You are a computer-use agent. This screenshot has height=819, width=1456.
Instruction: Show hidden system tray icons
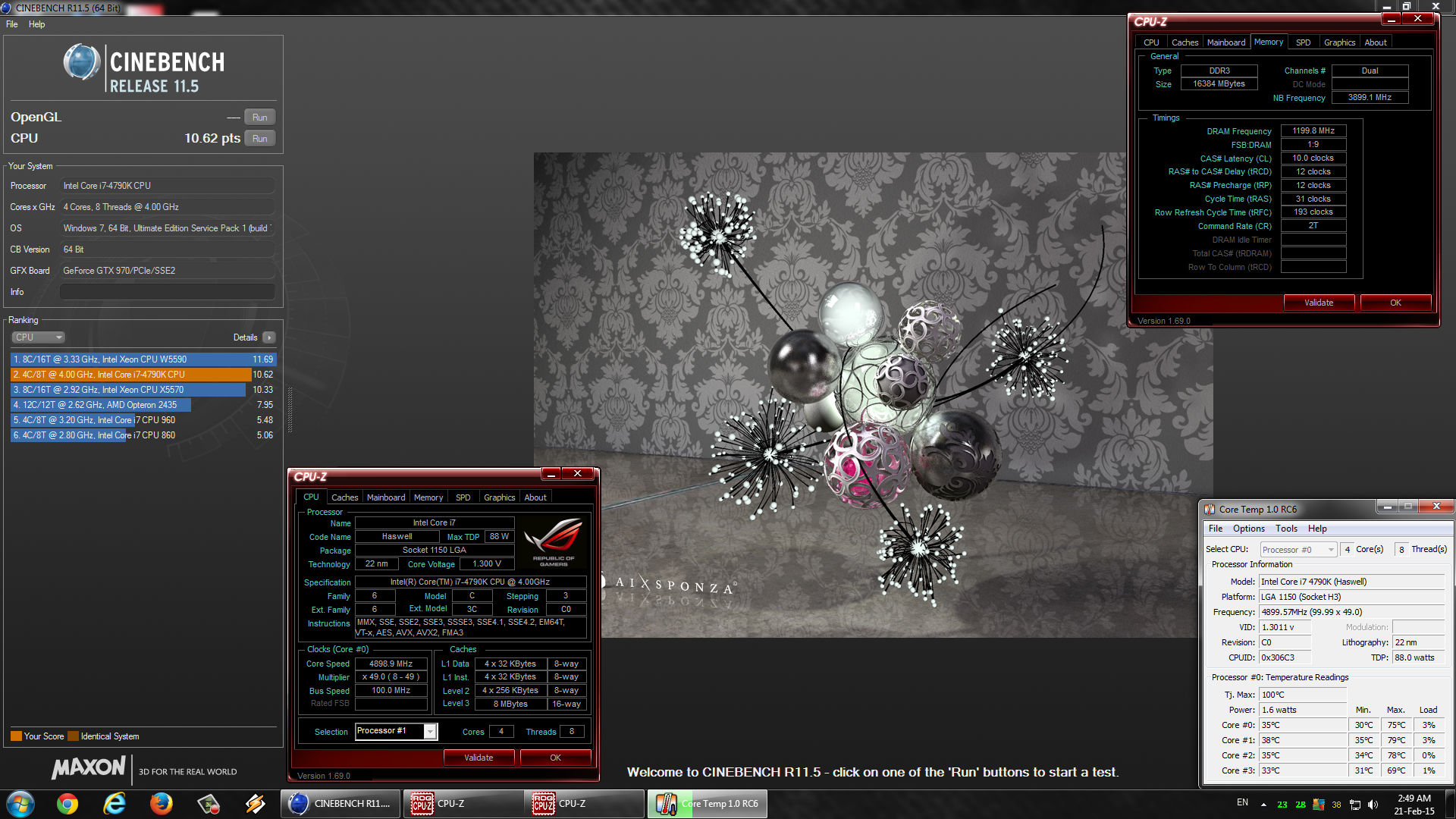tap(1263, 805)
